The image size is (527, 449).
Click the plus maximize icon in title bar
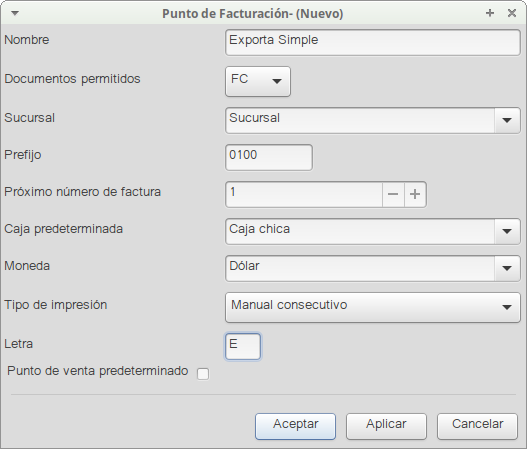[490, 13]
